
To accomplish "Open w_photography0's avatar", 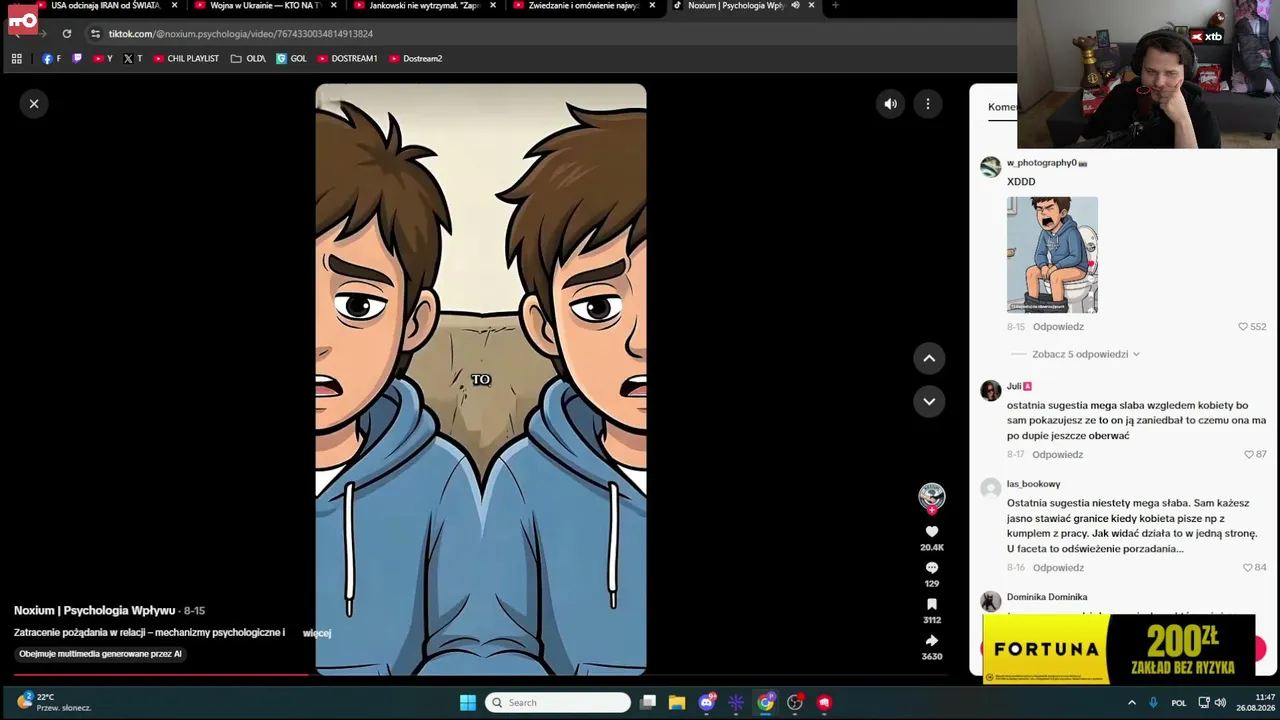I will 991,167.
